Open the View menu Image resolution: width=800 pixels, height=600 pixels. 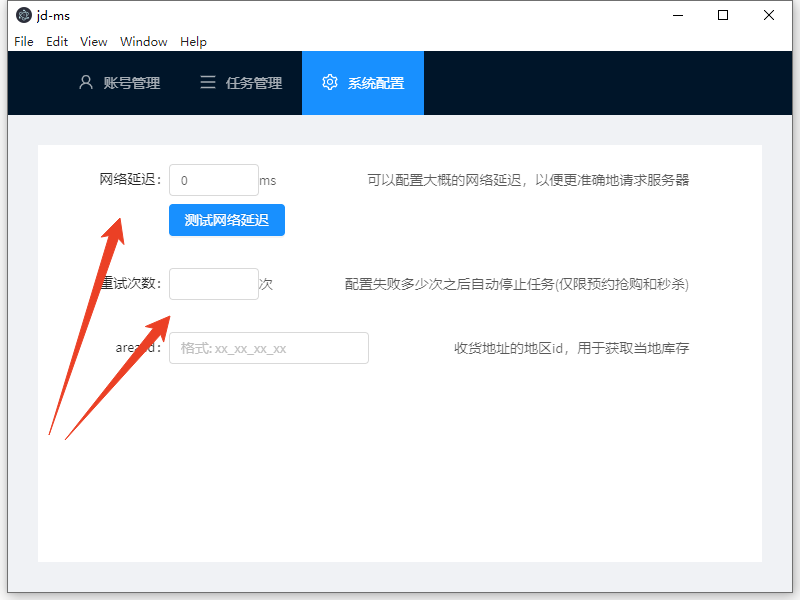(x=94, y=41)
